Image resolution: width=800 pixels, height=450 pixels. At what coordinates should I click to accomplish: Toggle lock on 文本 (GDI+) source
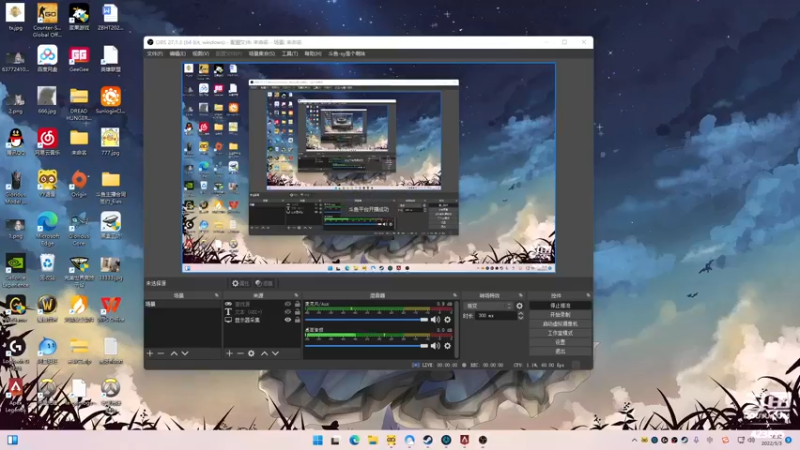click(x=297, y=312)
